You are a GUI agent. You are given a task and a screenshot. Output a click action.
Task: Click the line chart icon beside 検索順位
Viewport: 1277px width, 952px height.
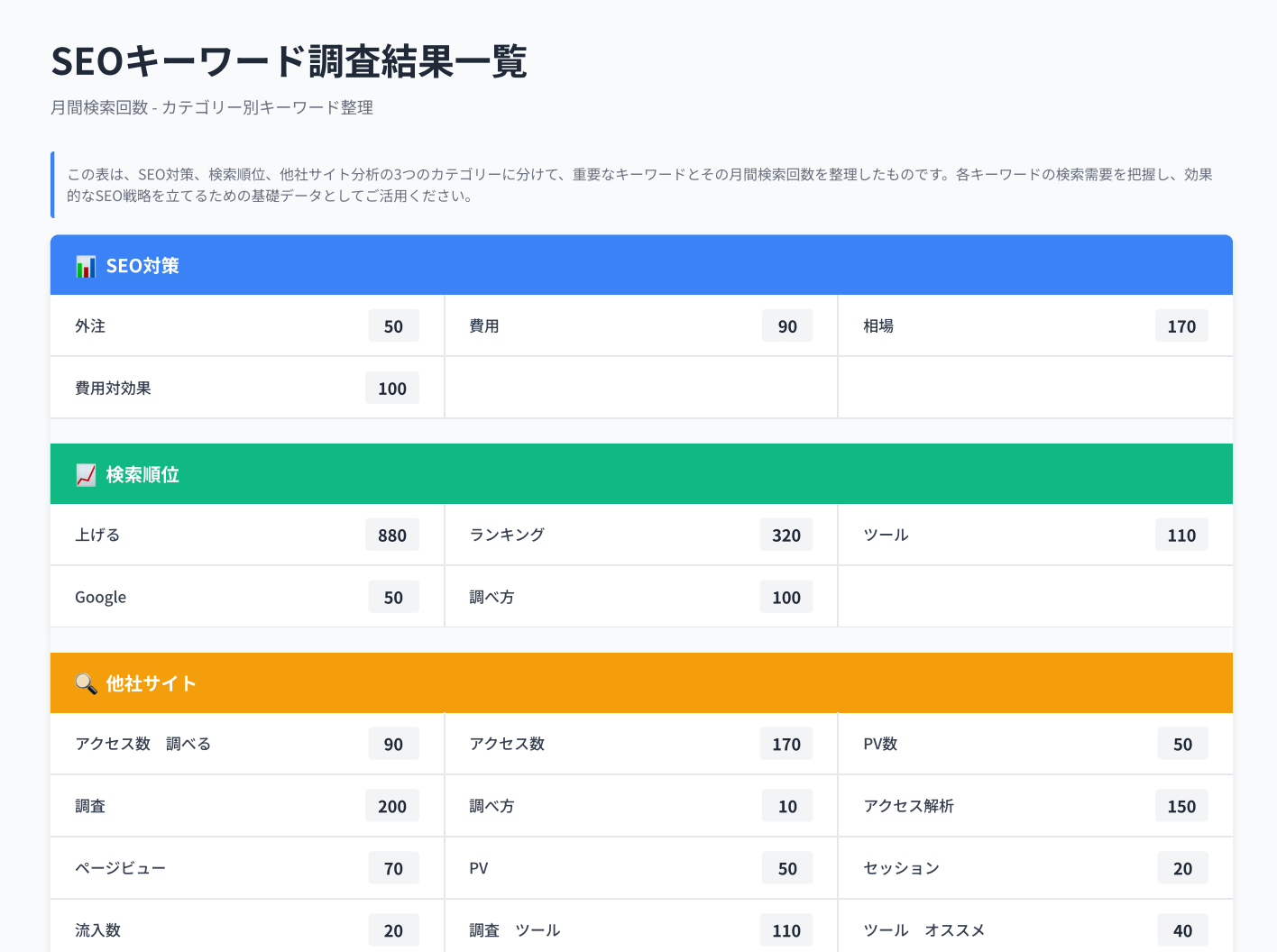click(x=86, y=475)
